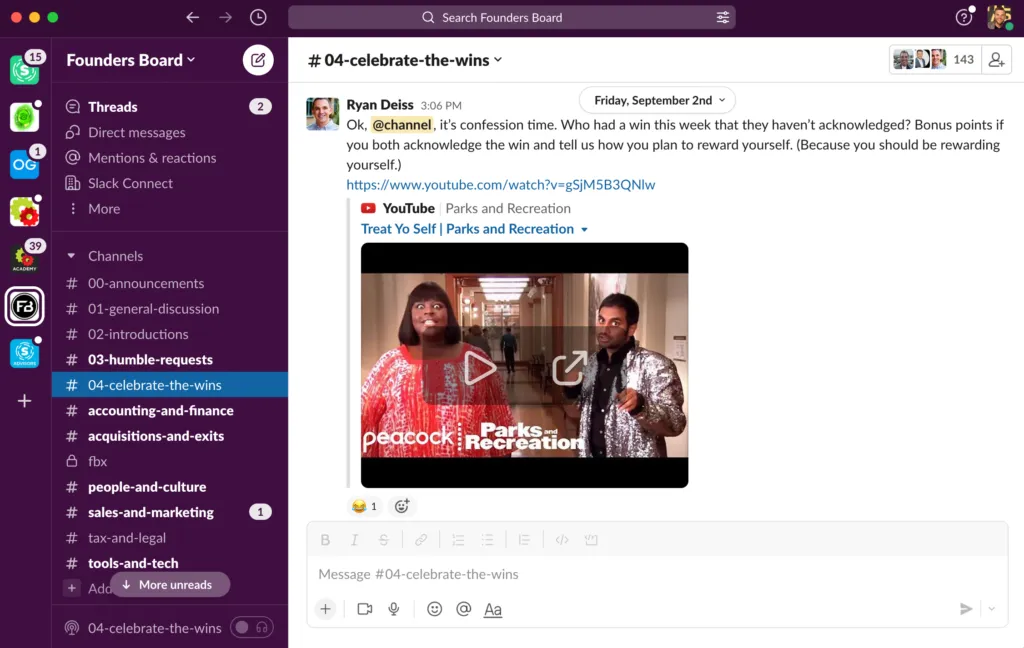Go back in Slack history
The width and height of the screenshot is (1024, 648).
[x=192, y=18]
